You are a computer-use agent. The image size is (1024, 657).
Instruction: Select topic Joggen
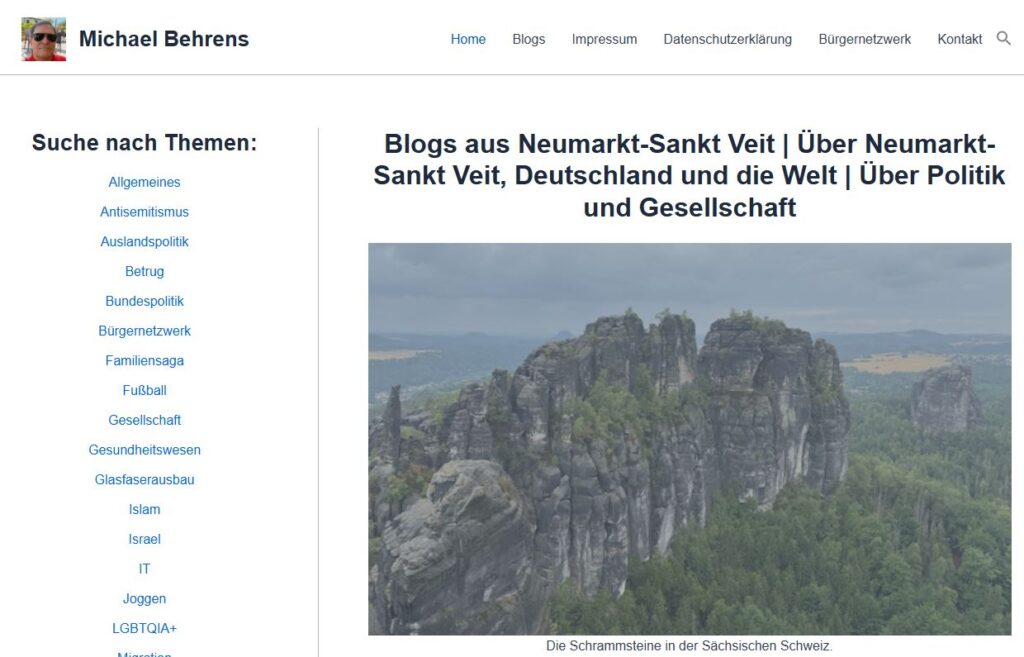[x=144, y=598]
